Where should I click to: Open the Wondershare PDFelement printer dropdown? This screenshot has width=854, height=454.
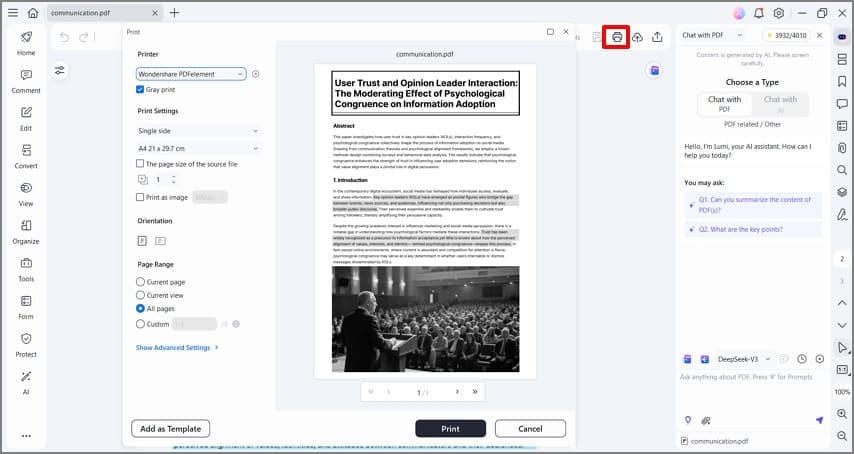pyautogui.click(x=190, y=74)
